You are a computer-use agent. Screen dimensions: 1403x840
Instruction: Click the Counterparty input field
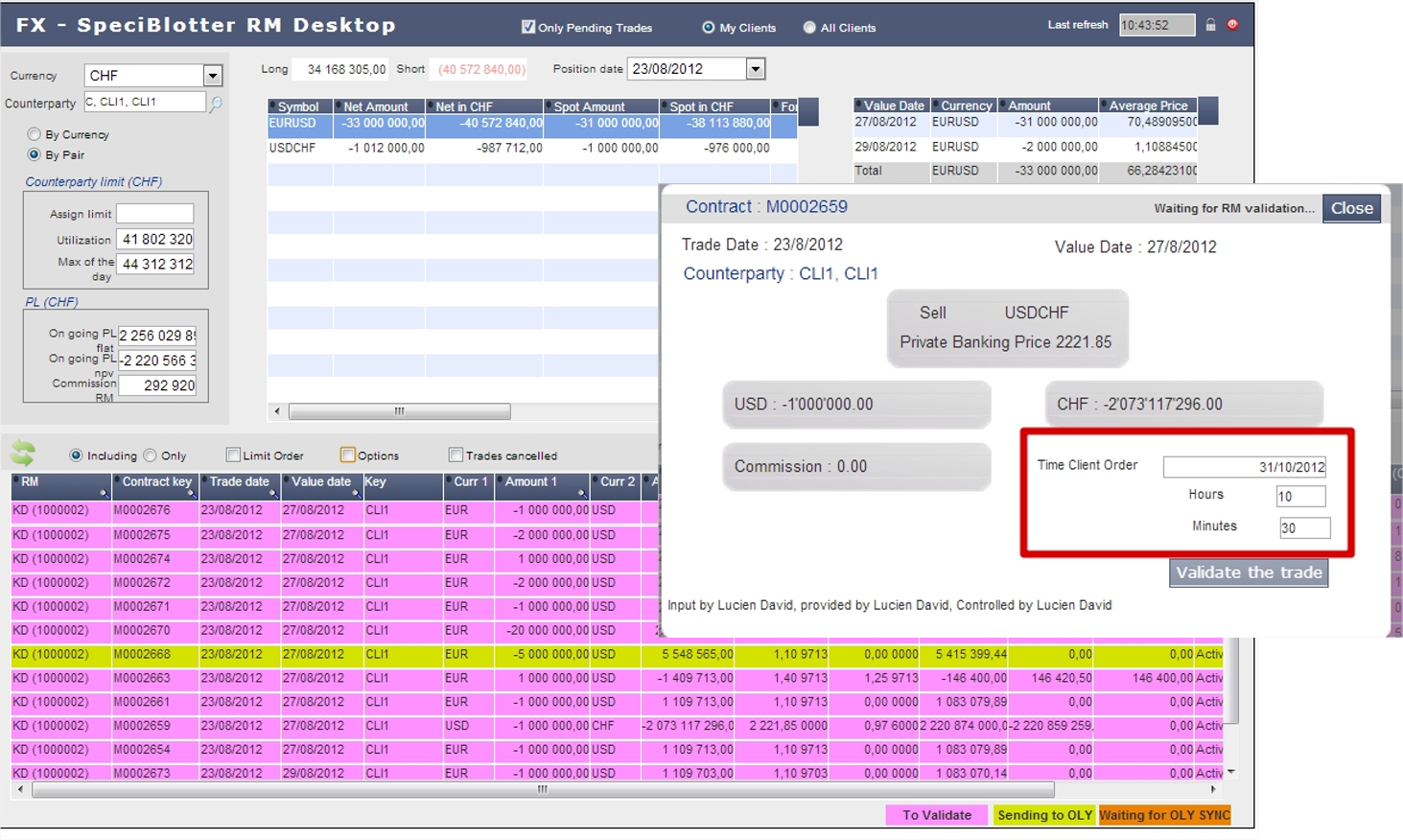coord(145,102)
